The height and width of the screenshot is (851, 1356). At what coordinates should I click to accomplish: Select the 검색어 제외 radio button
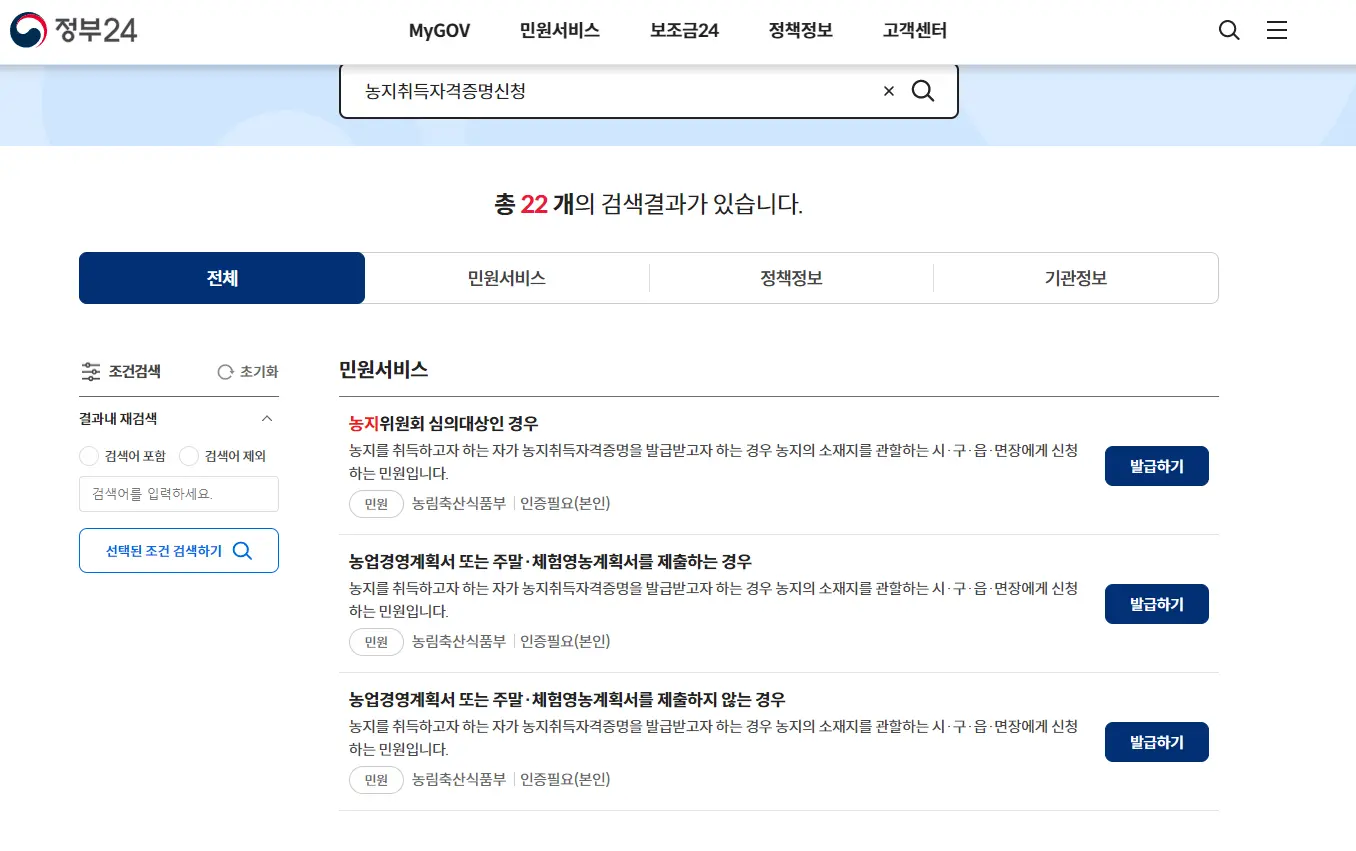coord(188,456)
